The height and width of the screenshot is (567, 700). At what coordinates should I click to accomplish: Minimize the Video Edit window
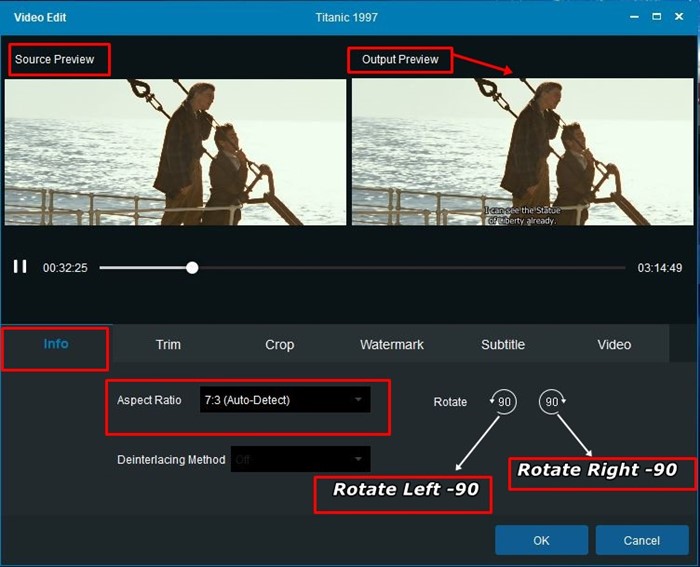[634, 17]
